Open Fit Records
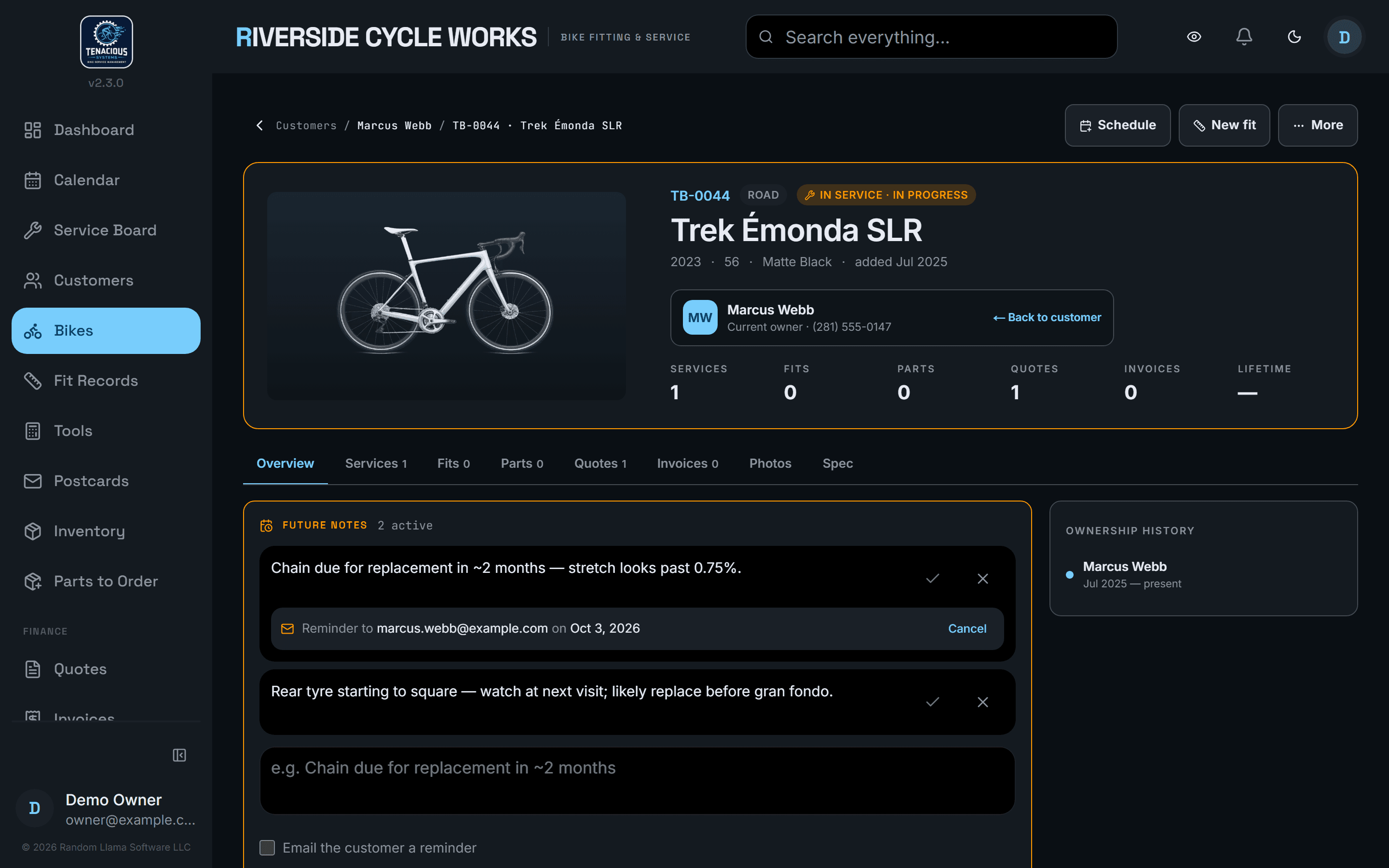The image size is (1389, 868). [x=106, y=380]
